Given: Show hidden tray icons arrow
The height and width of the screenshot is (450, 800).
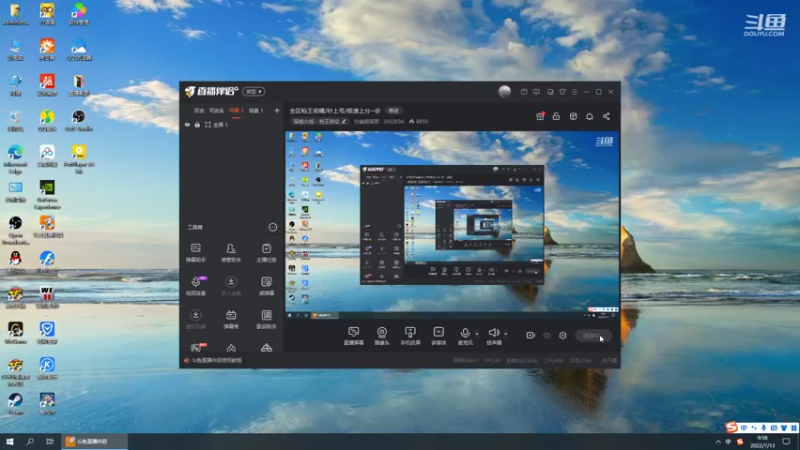Looking at the screenshot, I should pyautogui.click(x=718, y=442).
